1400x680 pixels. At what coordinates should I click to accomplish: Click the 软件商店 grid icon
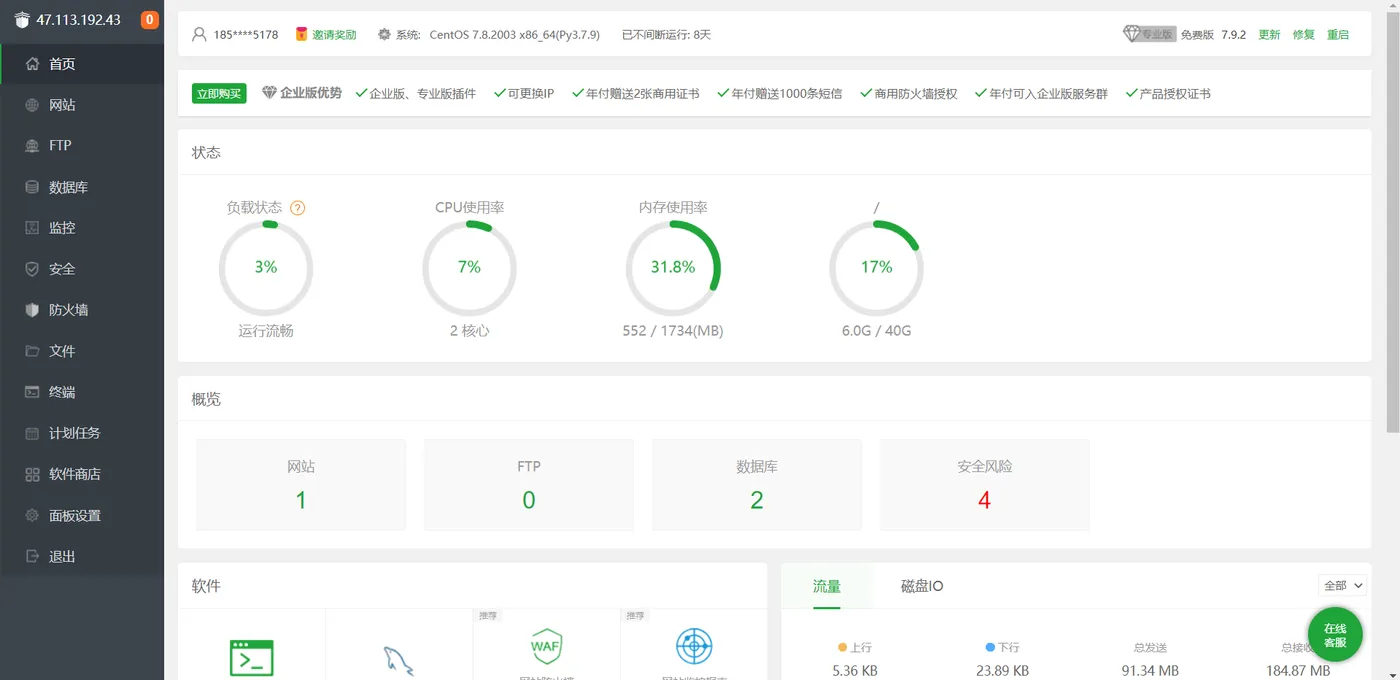click(x=32, y=474)
